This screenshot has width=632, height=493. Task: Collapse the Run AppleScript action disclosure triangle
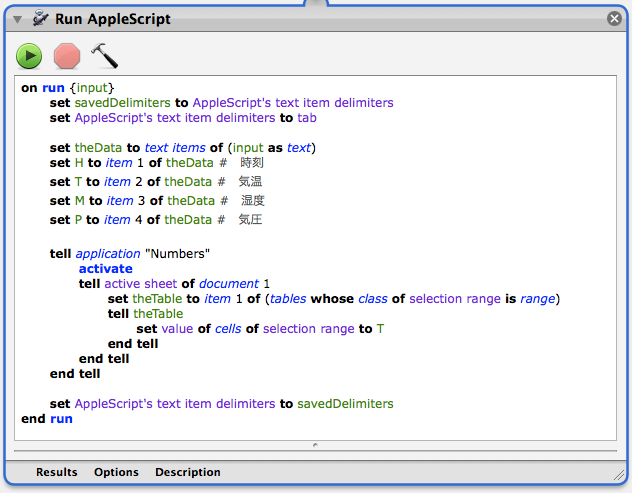coord(17,19)
